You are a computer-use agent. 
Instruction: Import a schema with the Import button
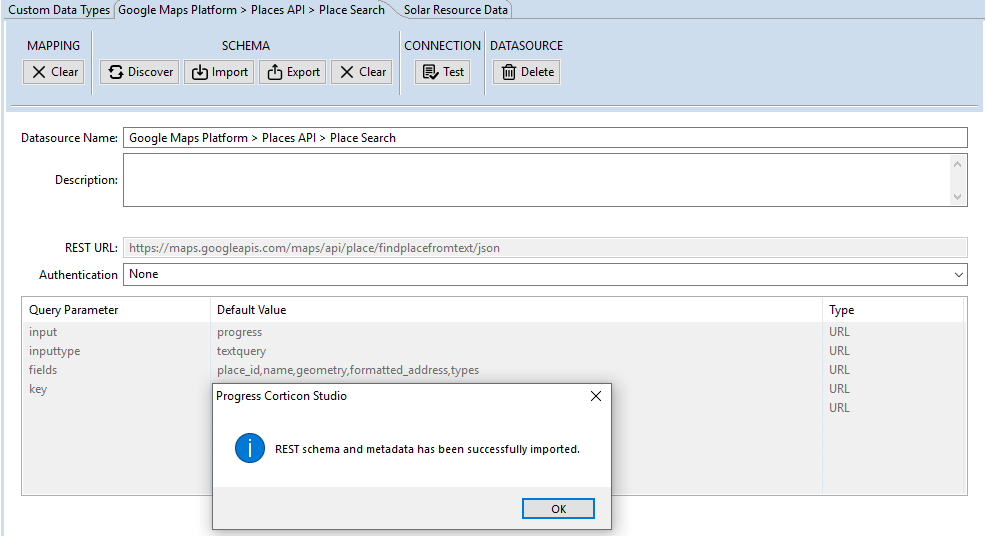(219, 72)
